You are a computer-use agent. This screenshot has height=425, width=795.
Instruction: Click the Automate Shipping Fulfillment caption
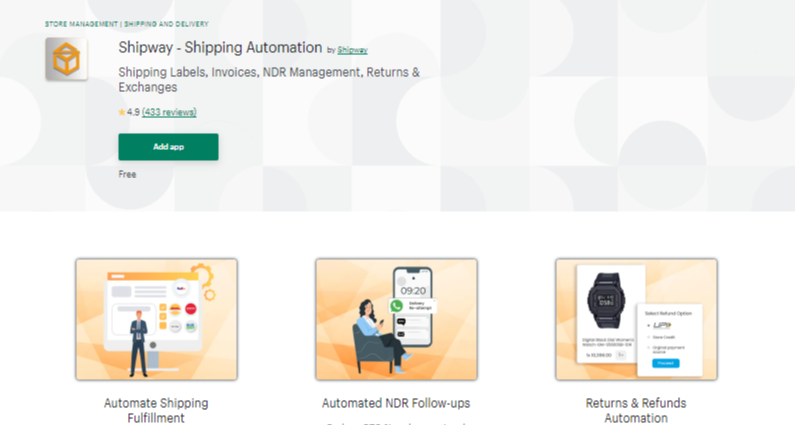click(156, 410)
